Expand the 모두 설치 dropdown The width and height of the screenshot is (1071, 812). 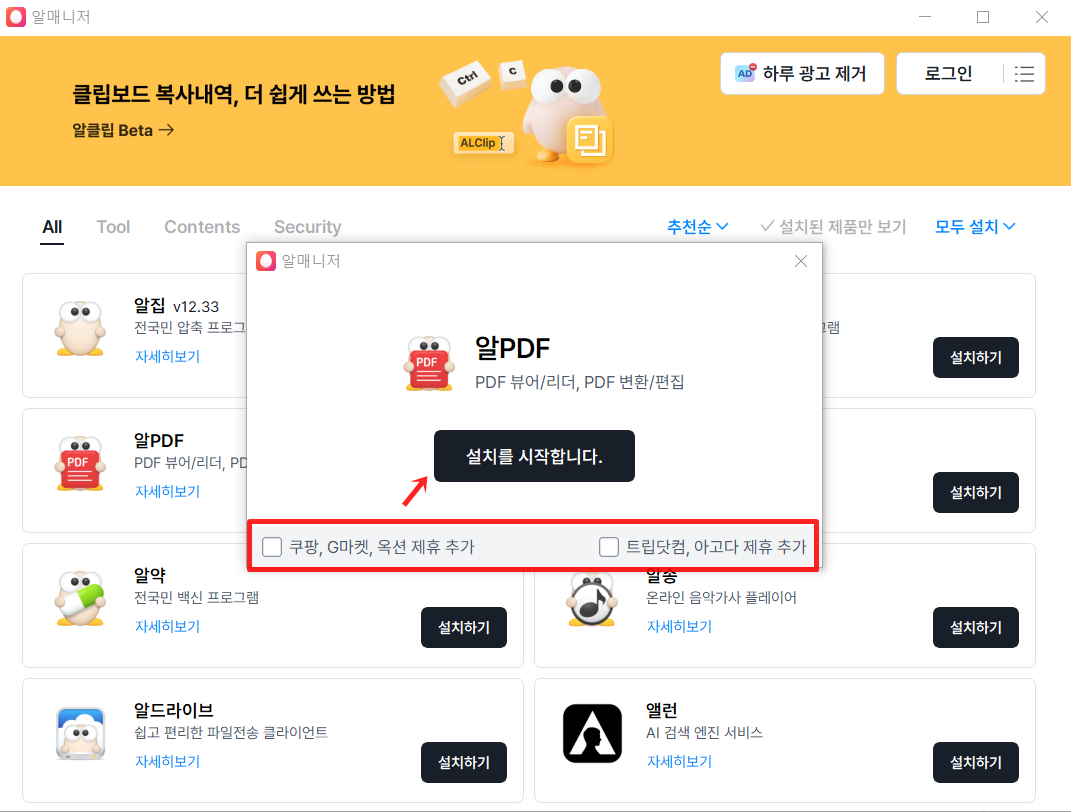(975, 227)
